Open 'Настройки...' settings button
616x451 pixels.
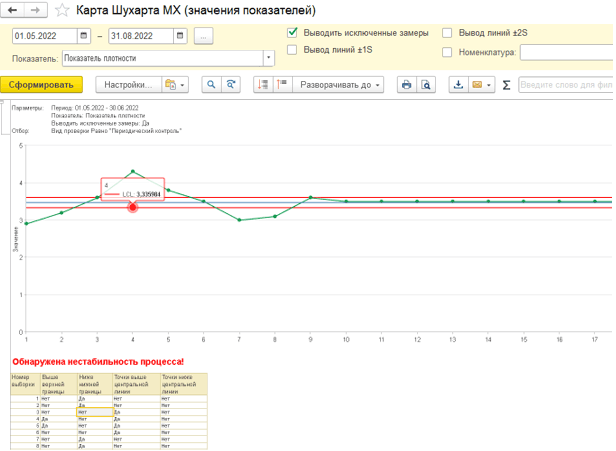[x=126, y=85]
